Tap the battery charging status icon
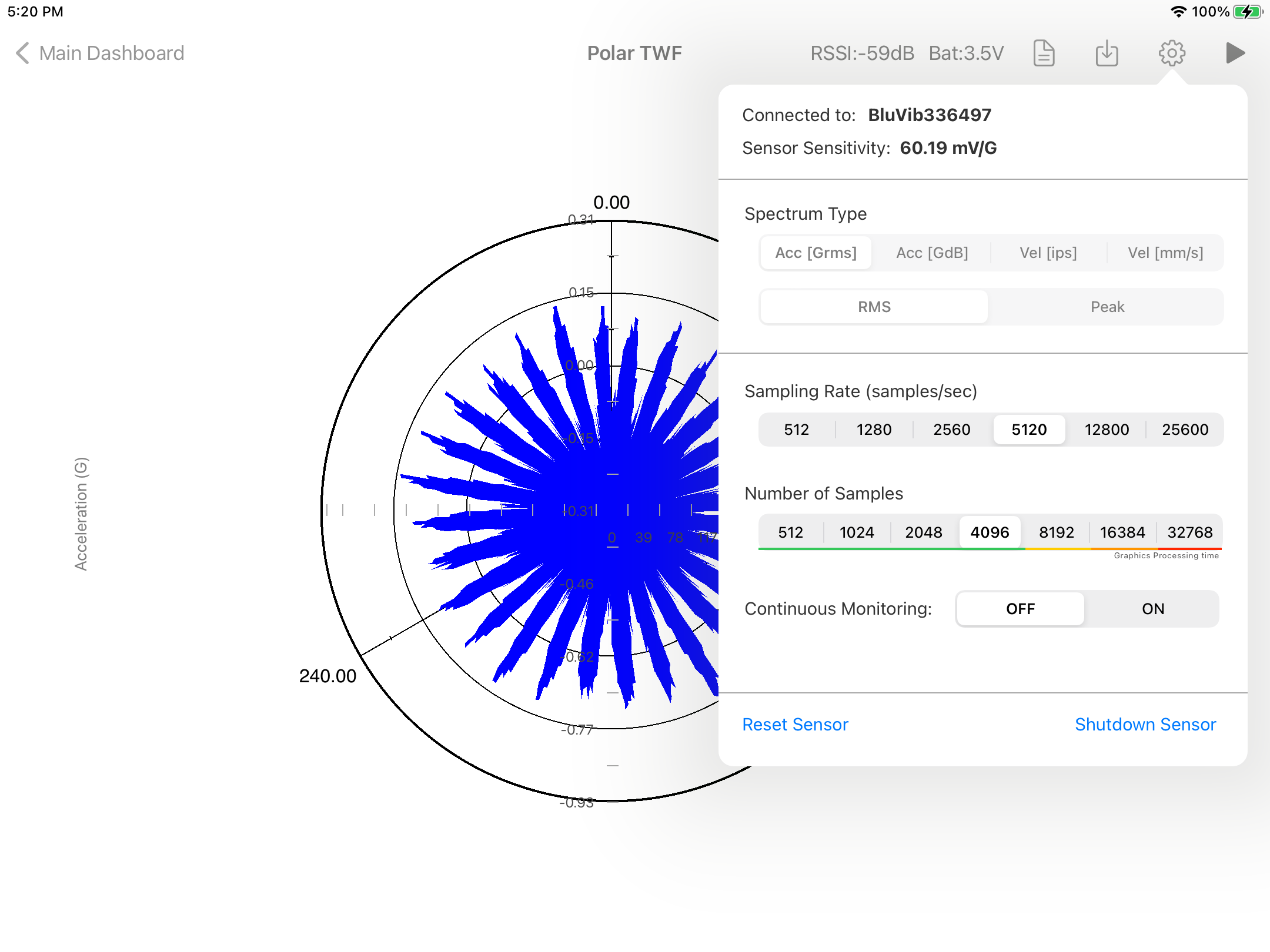The width and height of the screenshot is (1270, 952). pos(1248,12)
